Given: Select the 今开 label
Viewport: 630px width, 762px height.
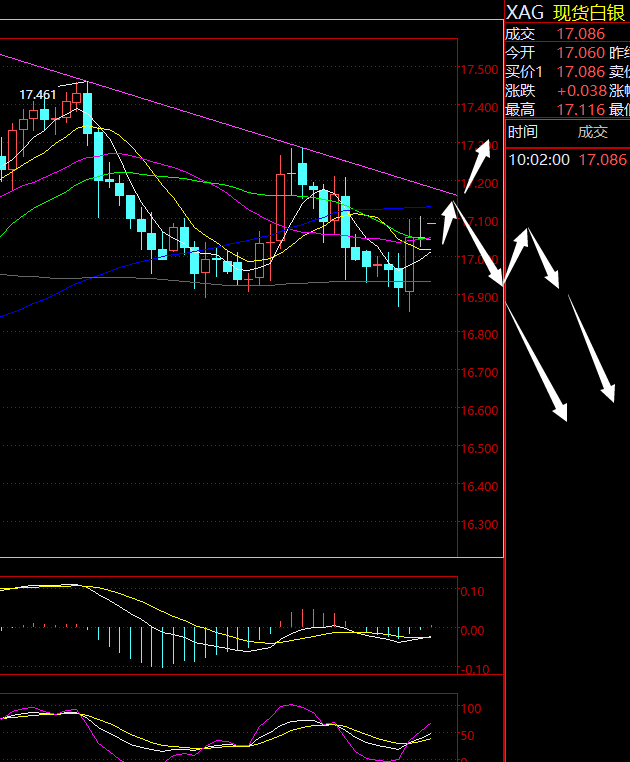Looking at the screenshot, I should (x=520, y=52).
